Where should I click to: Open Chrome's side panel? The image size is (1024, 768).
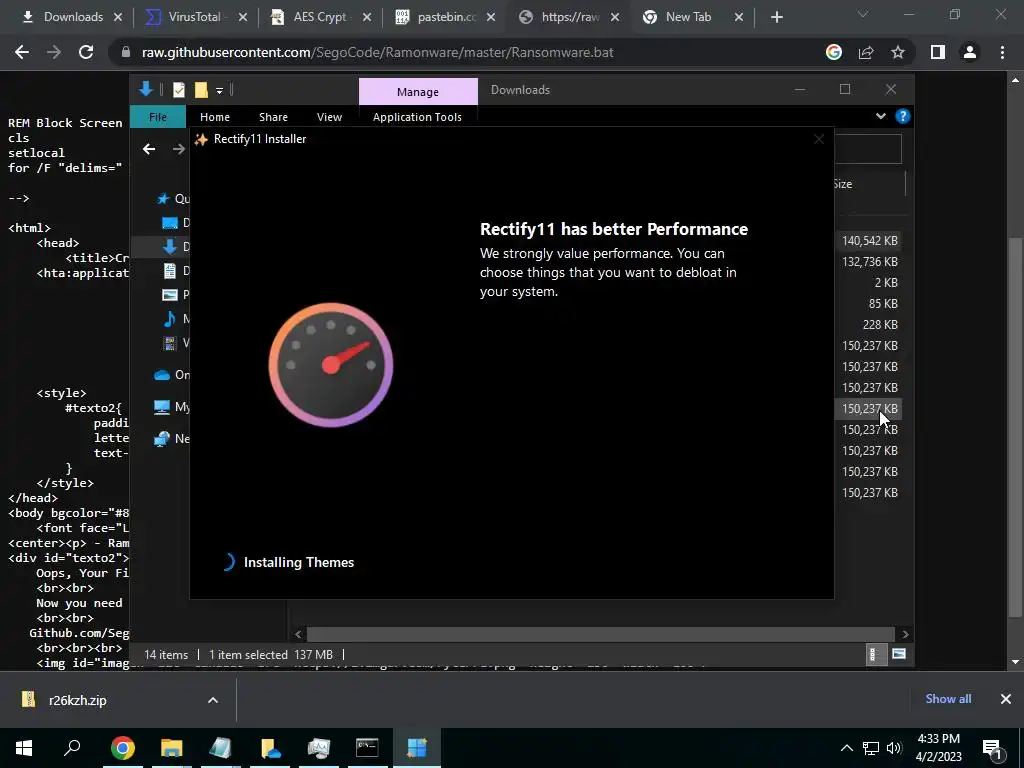point(938,52)
